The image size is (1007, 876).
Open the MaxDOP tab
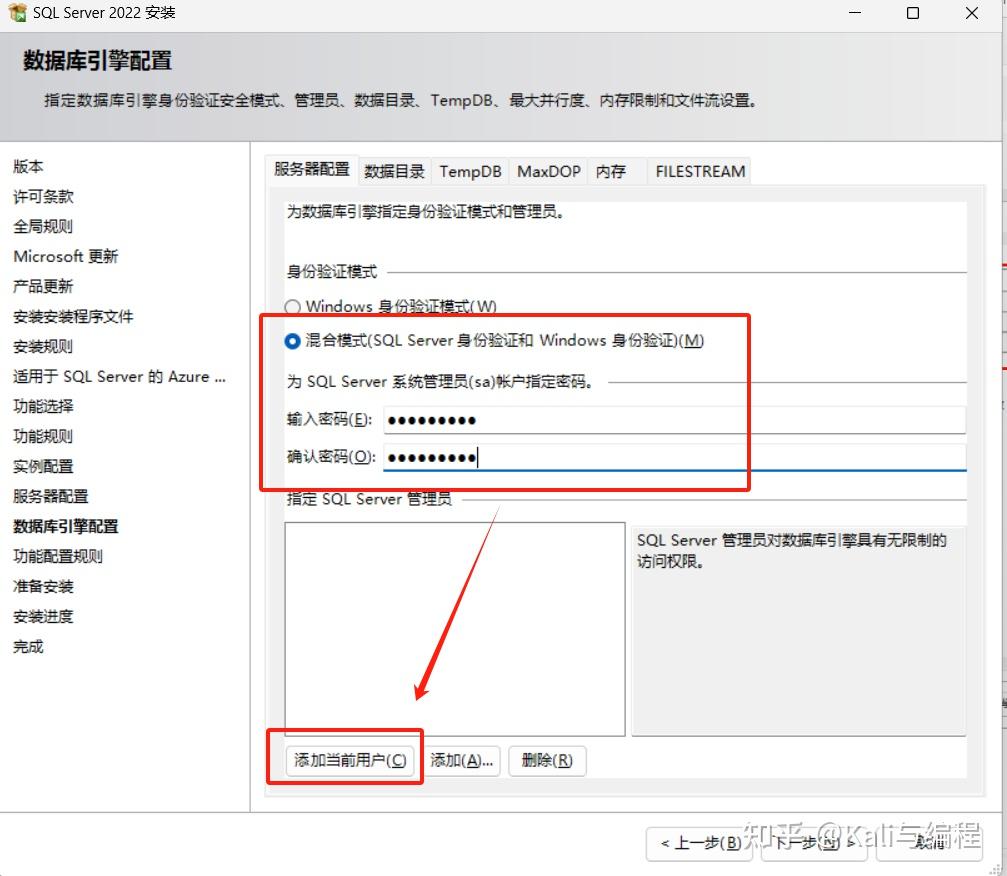548,171
